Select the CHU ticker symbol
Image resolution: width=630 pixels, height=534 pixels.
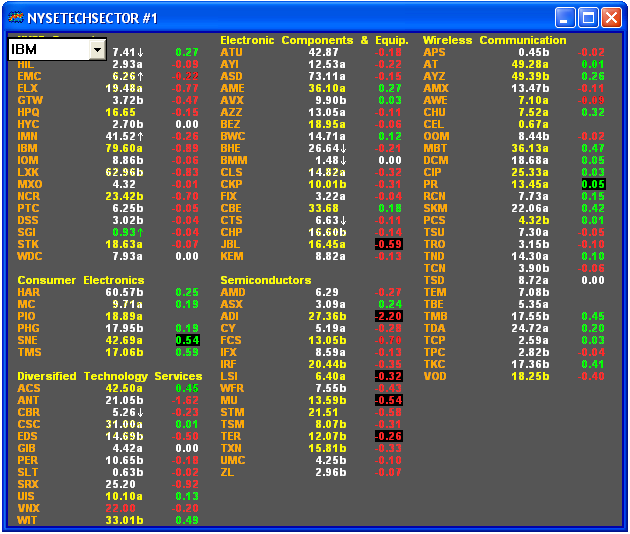(x=434, y=113)
